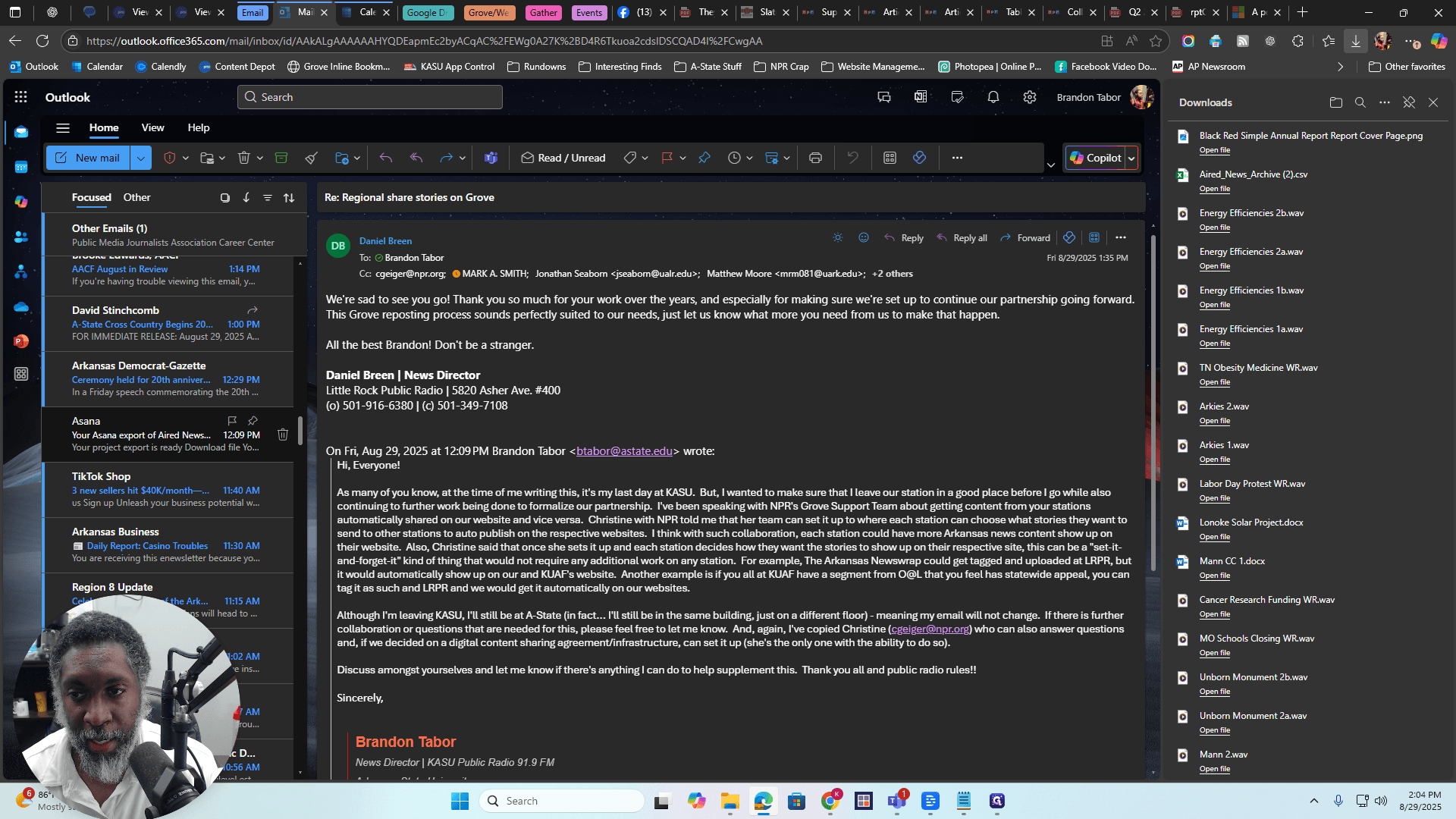This screenshot has width=1456, height=819.
Task: Click the Sweep broom icon
Action: pyautogui.click(x=311, y=158)
